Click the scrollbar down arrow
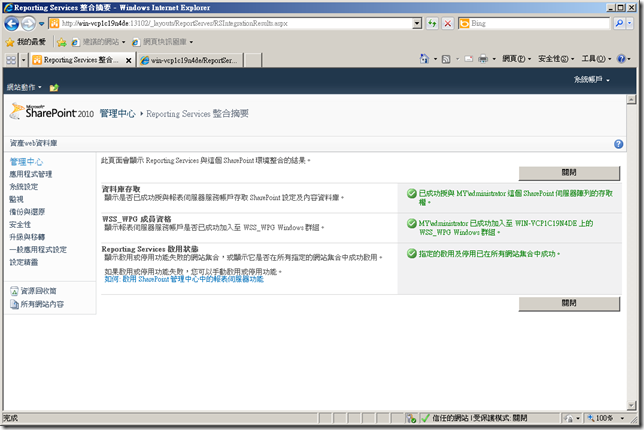The width and height of the screenshot is (644, 430). [631, 405]
